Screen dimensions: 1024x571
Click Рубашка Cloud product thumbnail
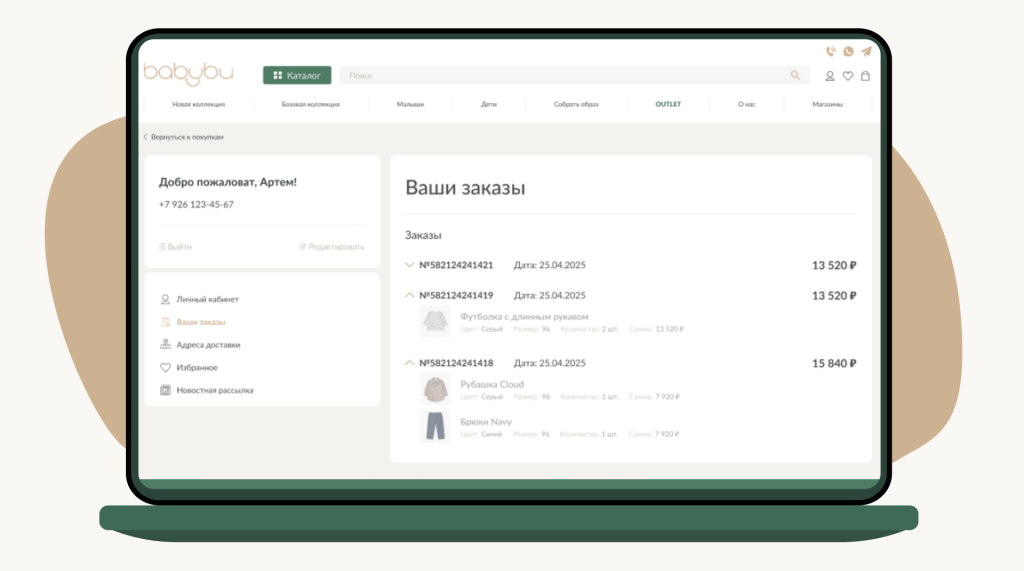click(435, 389)
